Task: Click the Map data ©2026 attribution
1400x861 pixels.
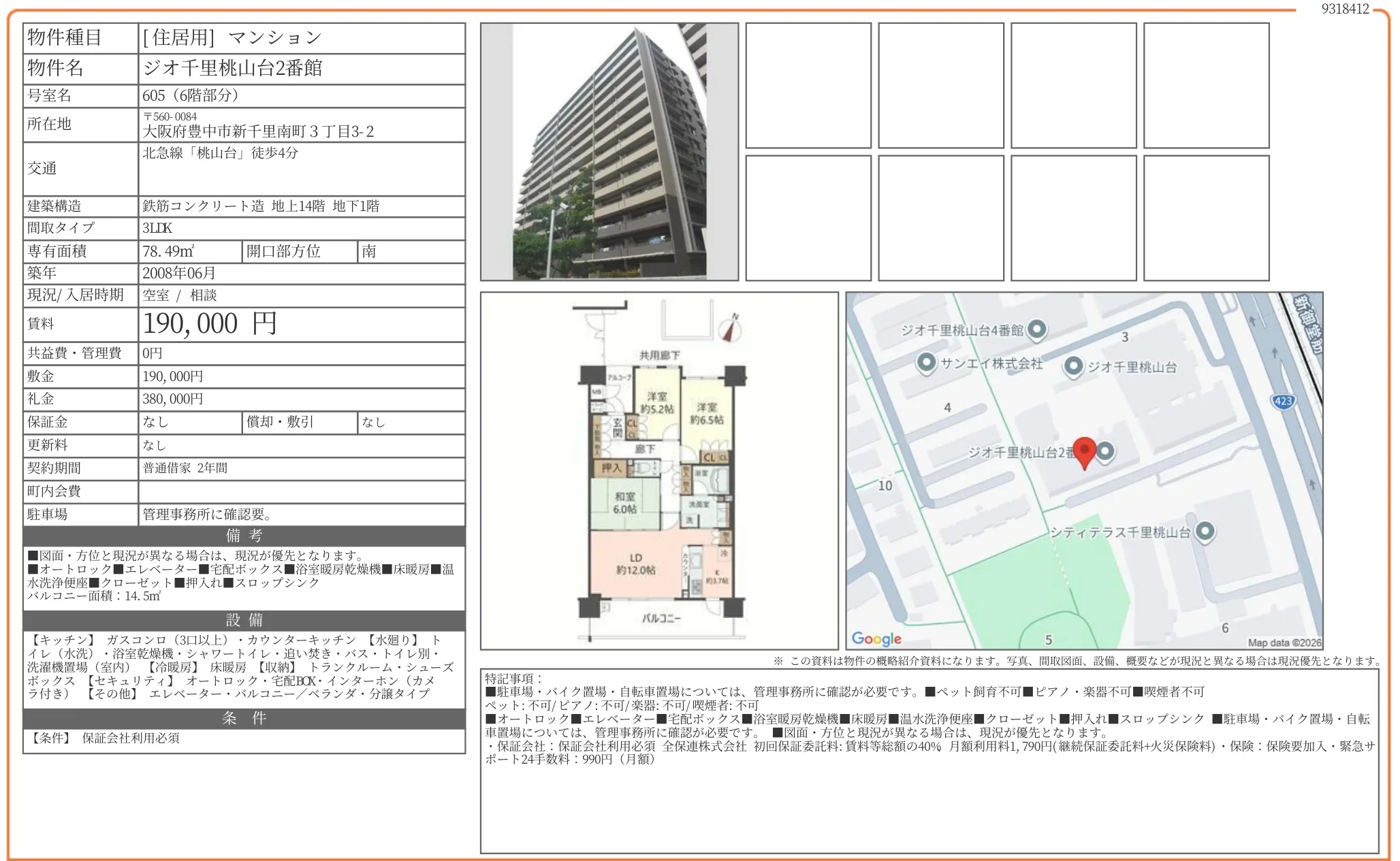Action: pyautogui.click(x=1284, y=642)
